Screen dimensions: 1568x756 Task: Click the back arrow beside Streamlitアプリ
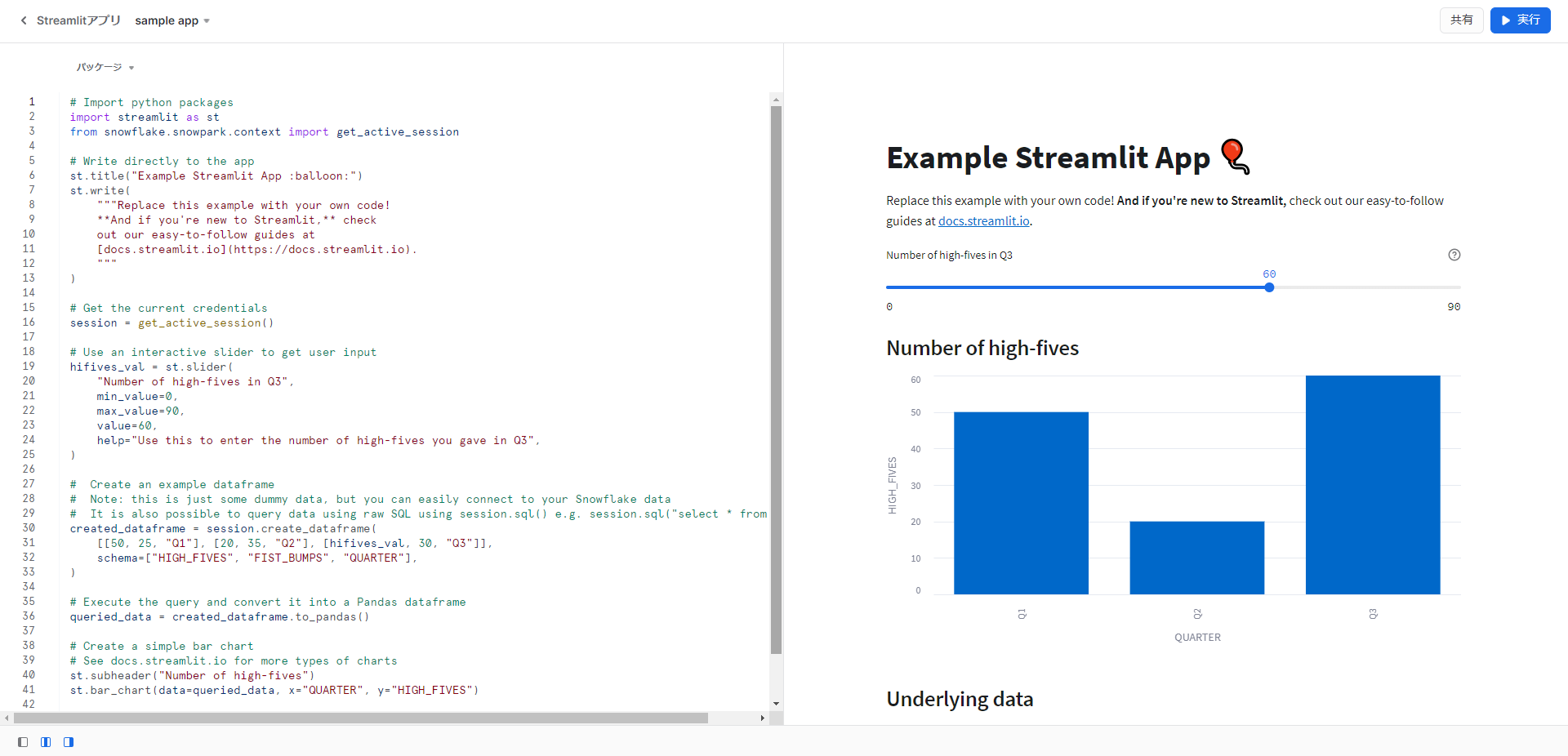(x=24, y=20)
